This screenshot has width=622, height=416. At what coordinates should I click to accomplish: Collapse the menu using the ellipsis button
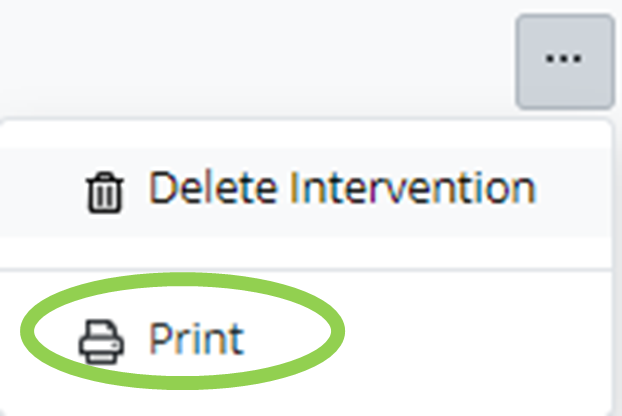point(564,61)
